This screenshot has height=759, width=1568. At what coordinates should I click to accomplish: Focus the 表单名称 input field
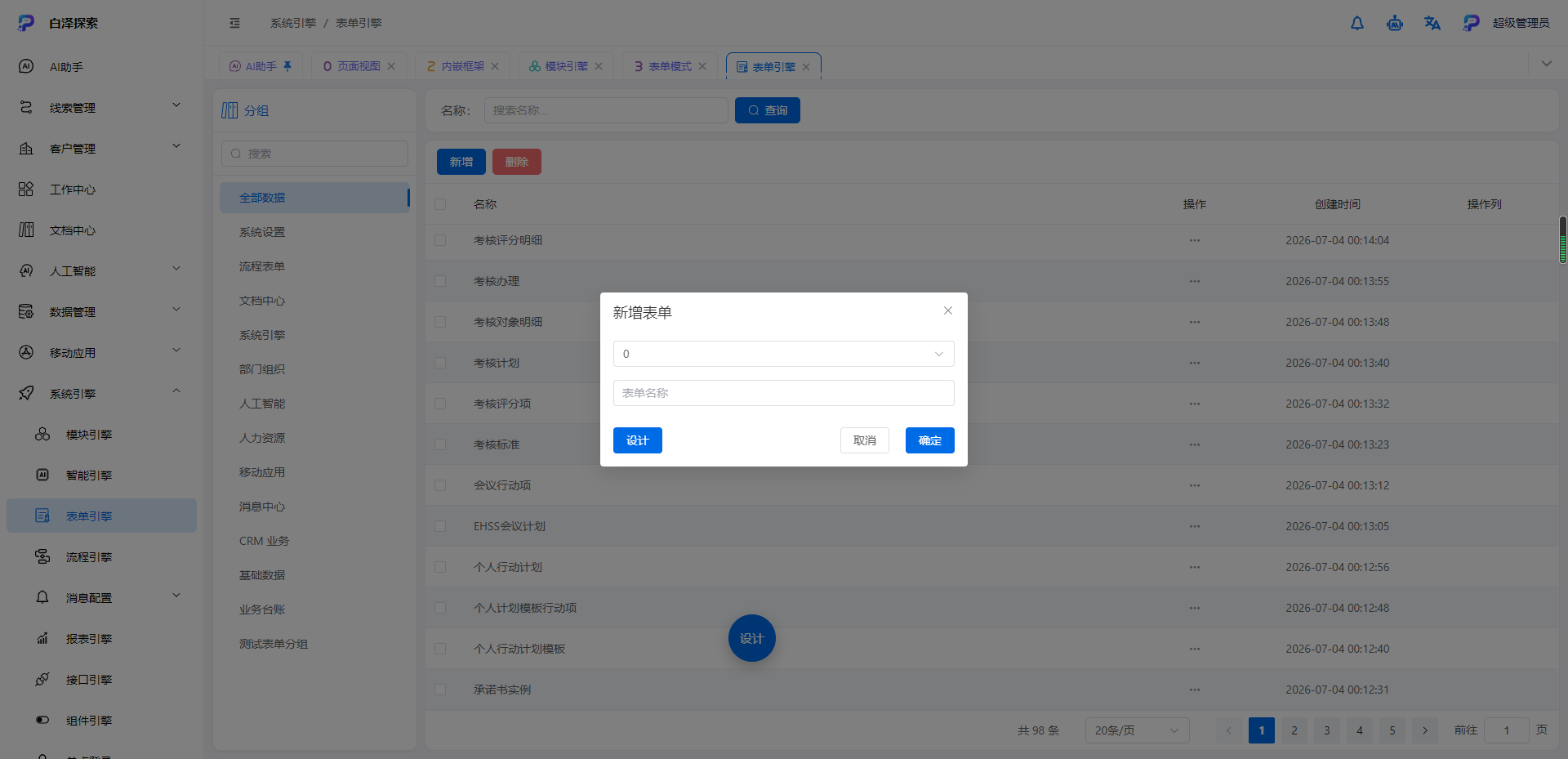click(783, 393)
